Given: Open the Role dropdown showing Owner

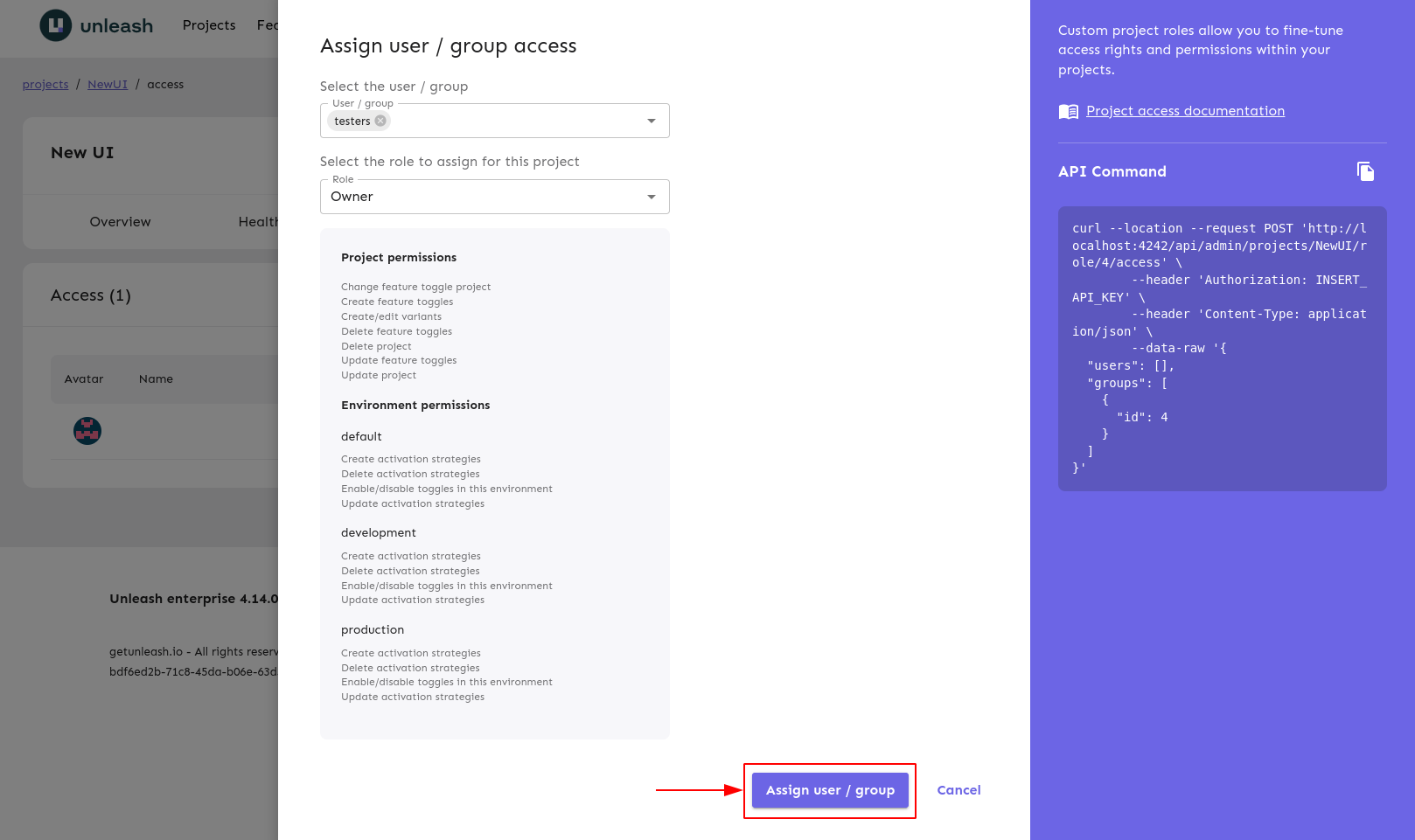Looking at the screenshot, I should pyautogui.click(x=494, y=197).
